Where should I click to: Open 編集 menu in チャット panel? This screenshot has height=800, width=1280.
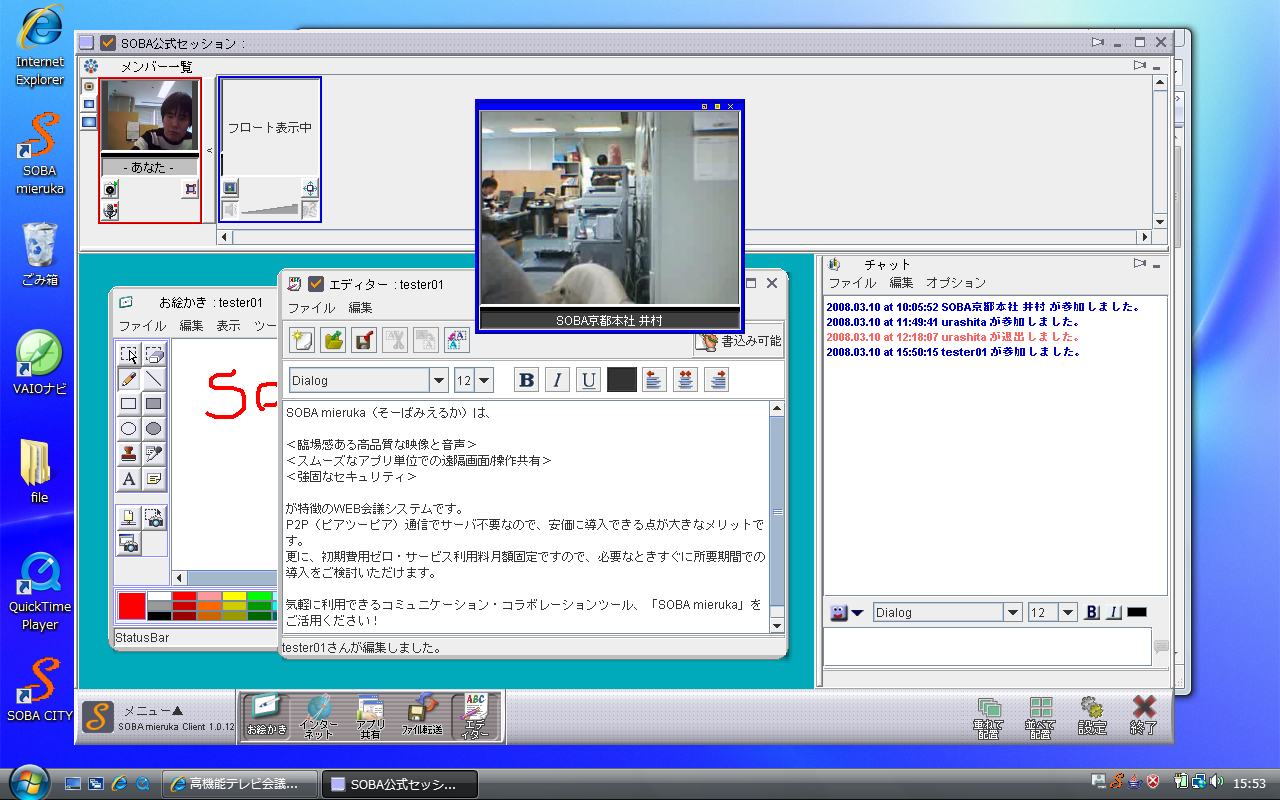click(901, 283)
